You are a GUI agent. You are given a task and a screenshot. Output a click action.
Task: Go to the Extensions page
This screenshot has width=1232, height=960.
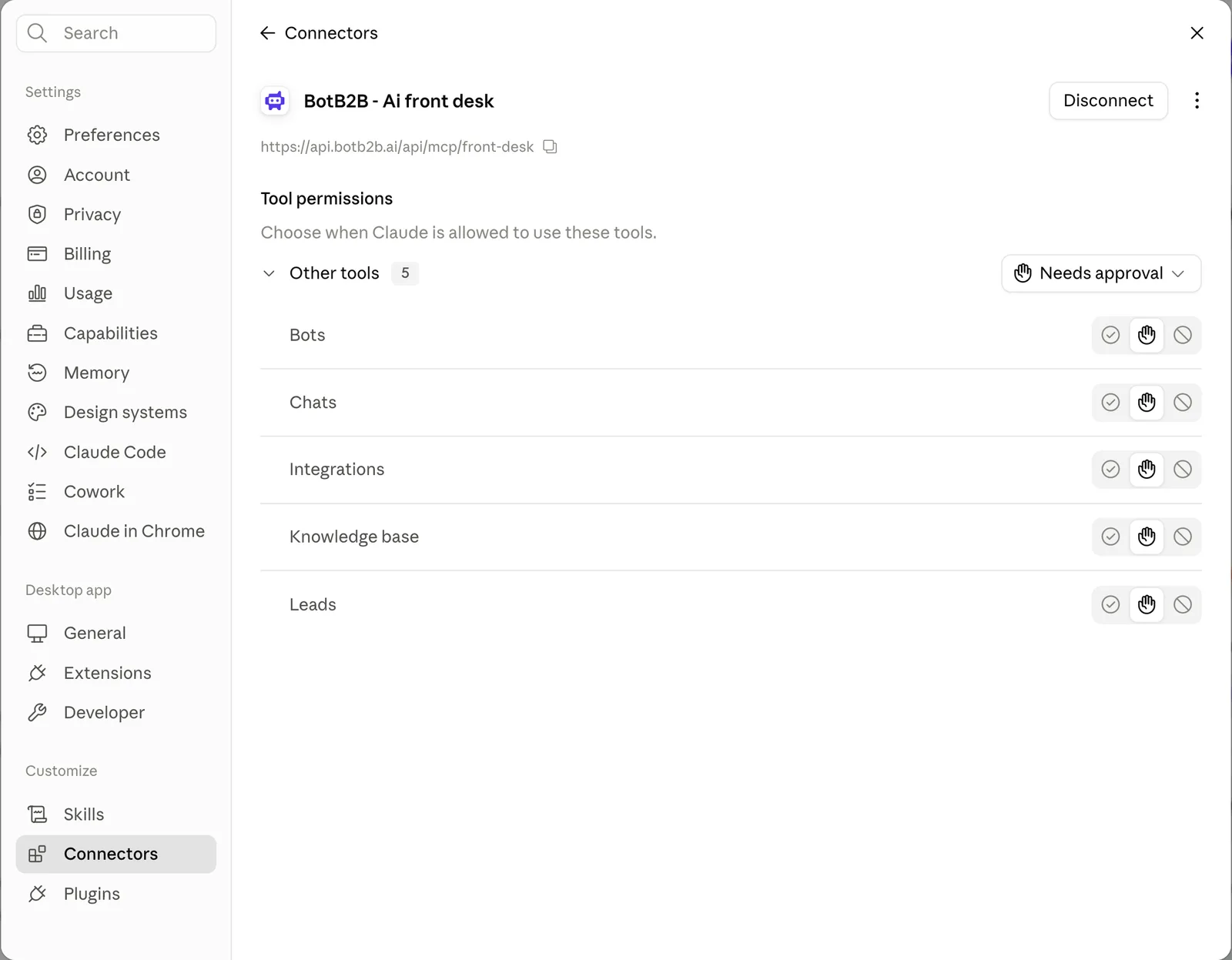pyautogui.click(x=116, y=673)
